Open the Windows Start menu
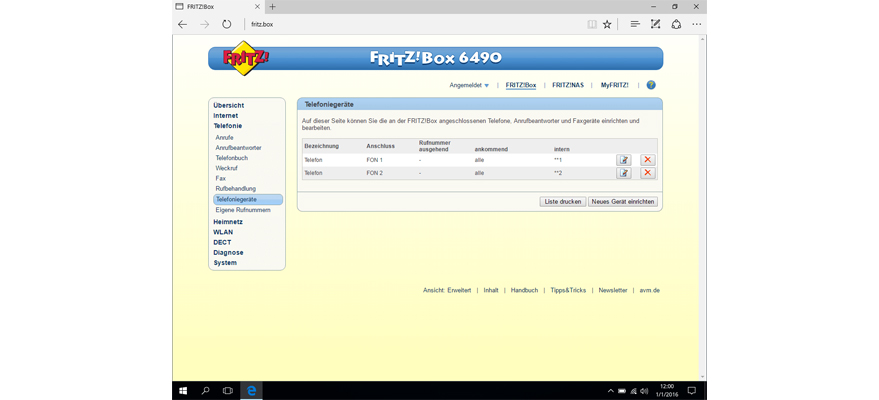Image resolution: width=879 pixels, height=400 pixels. [x=183, y=390]
